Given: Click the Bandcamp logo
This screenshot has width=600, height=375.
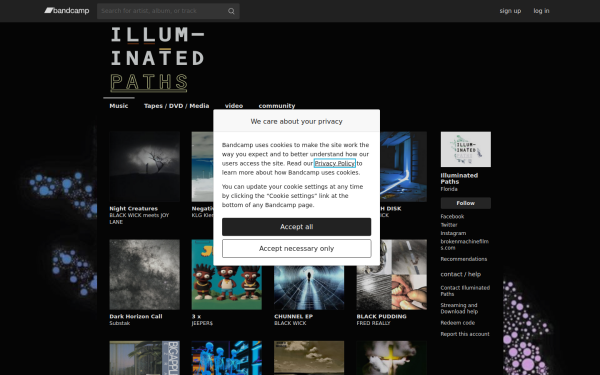Looking at the screenshot, I should (x=67, y=11).
